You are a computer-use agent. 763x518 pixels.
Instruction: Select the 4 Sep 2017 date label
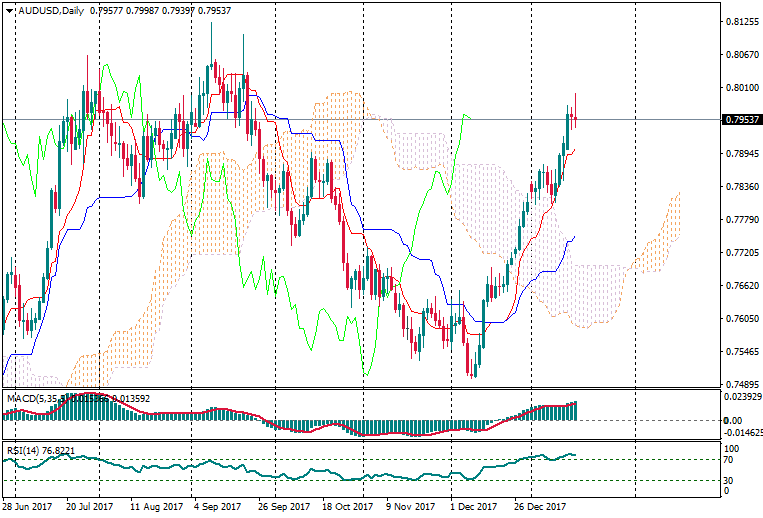click(x=217, y=507)
